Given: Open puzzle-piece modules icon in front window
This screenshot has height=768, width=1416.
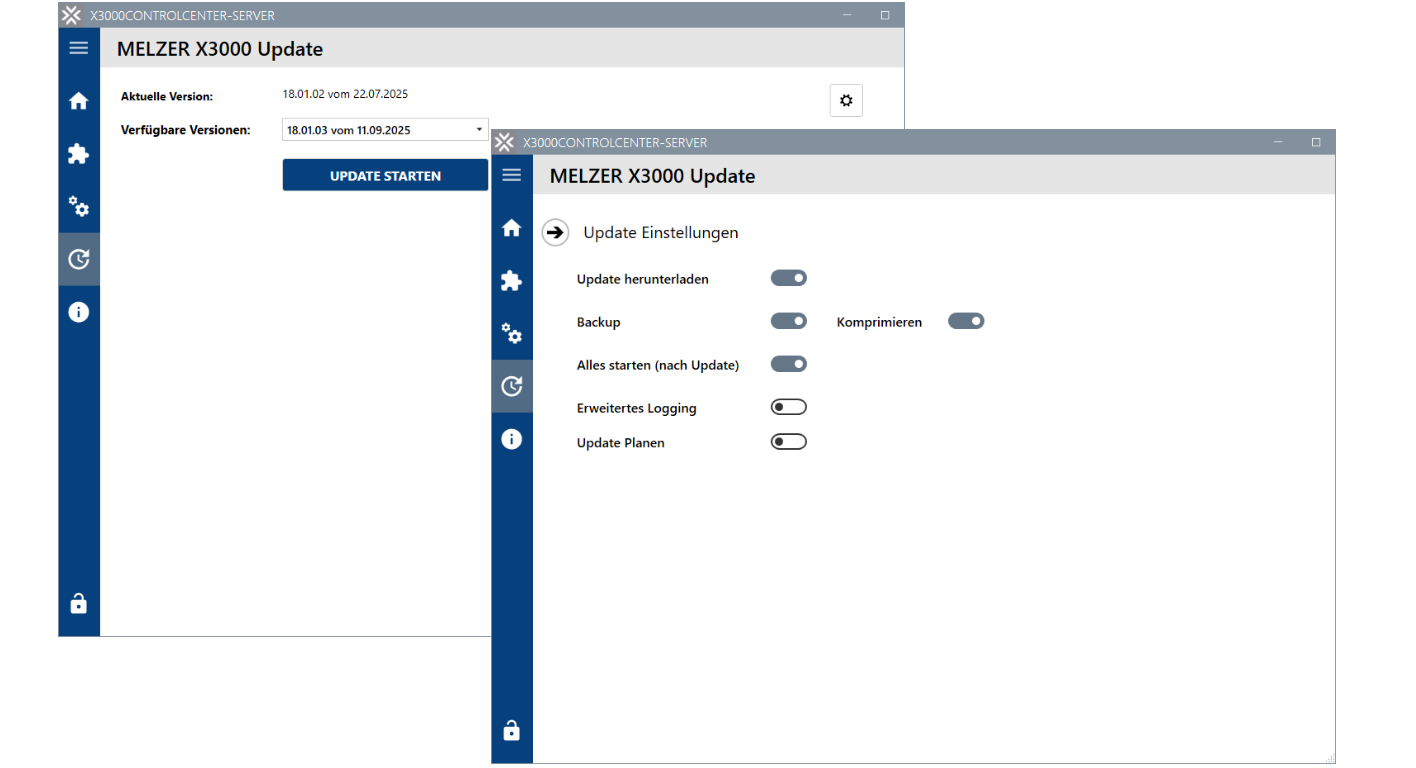Looking at the screenshot, I should 511,280.
